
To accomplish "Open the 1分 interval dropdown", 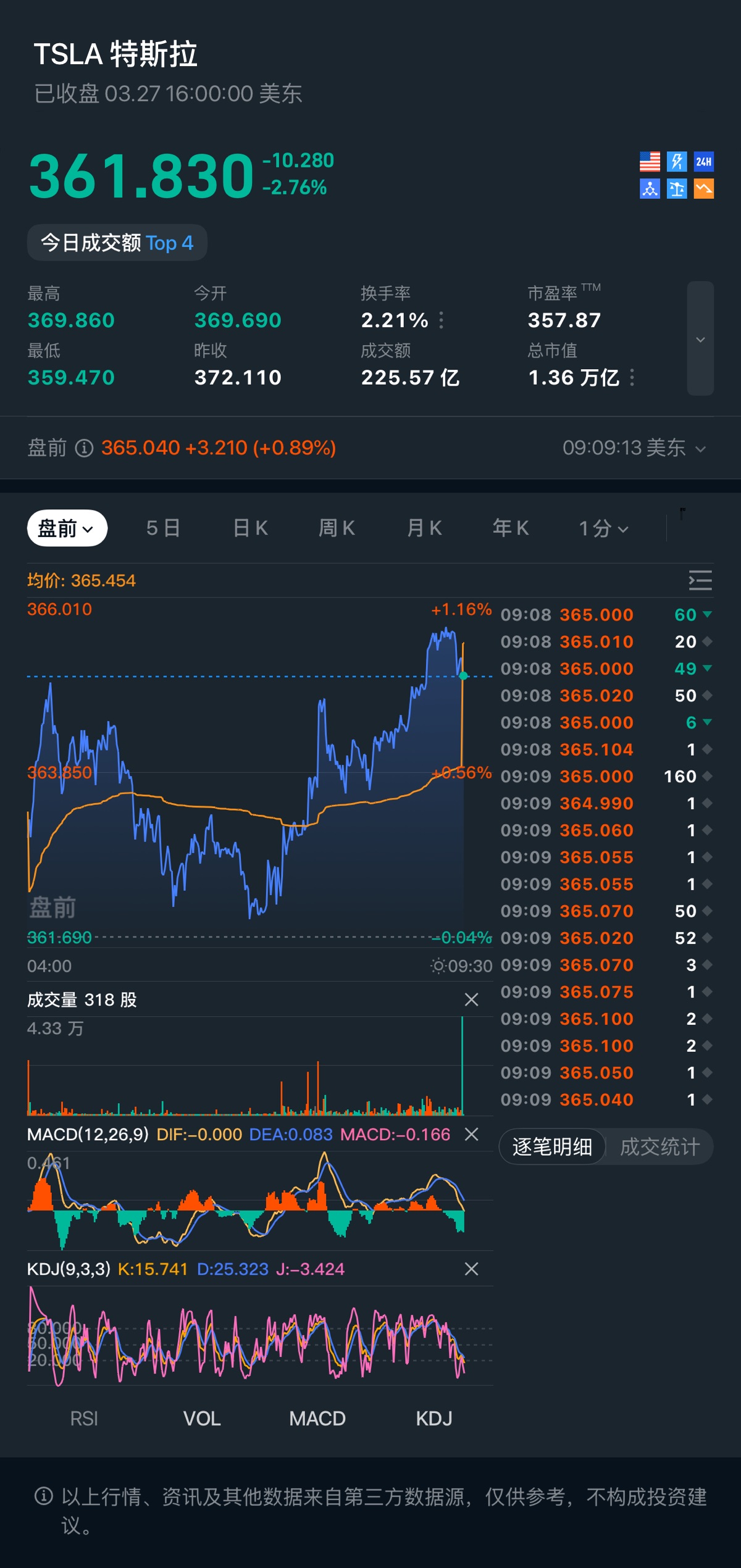I will point(603,528).
